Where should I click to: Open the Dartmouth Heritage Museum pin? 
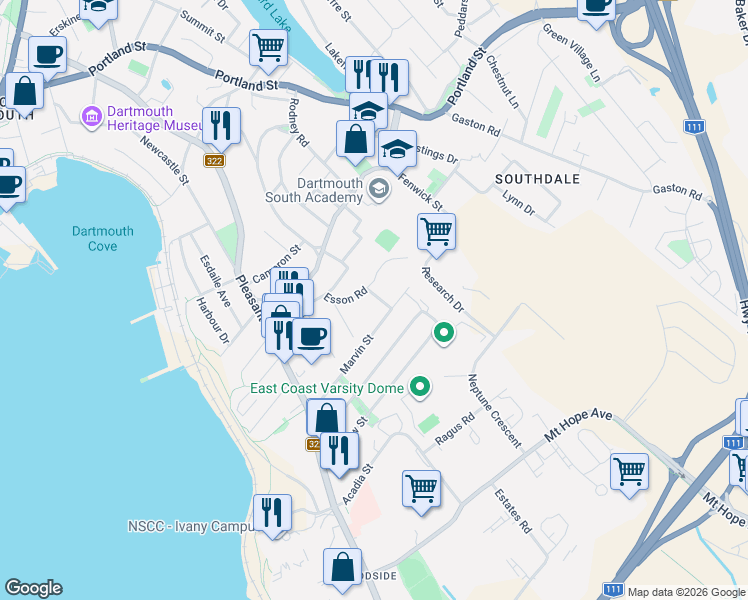91,117
